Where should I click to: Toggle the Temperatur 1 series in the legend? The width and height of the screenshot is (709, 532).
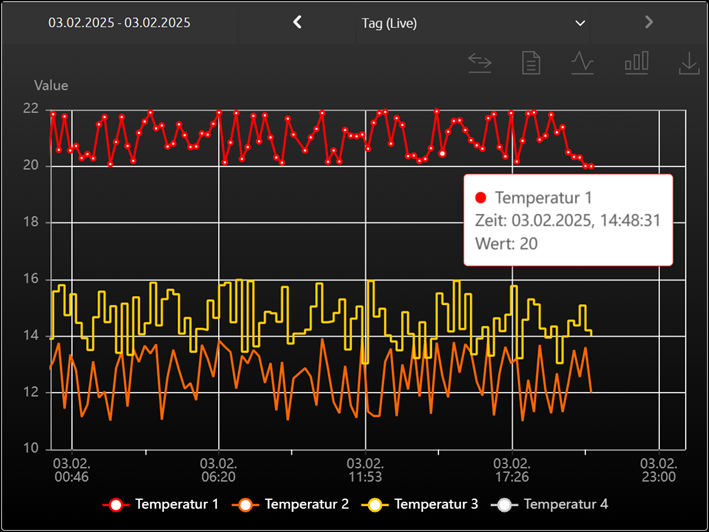177,504
